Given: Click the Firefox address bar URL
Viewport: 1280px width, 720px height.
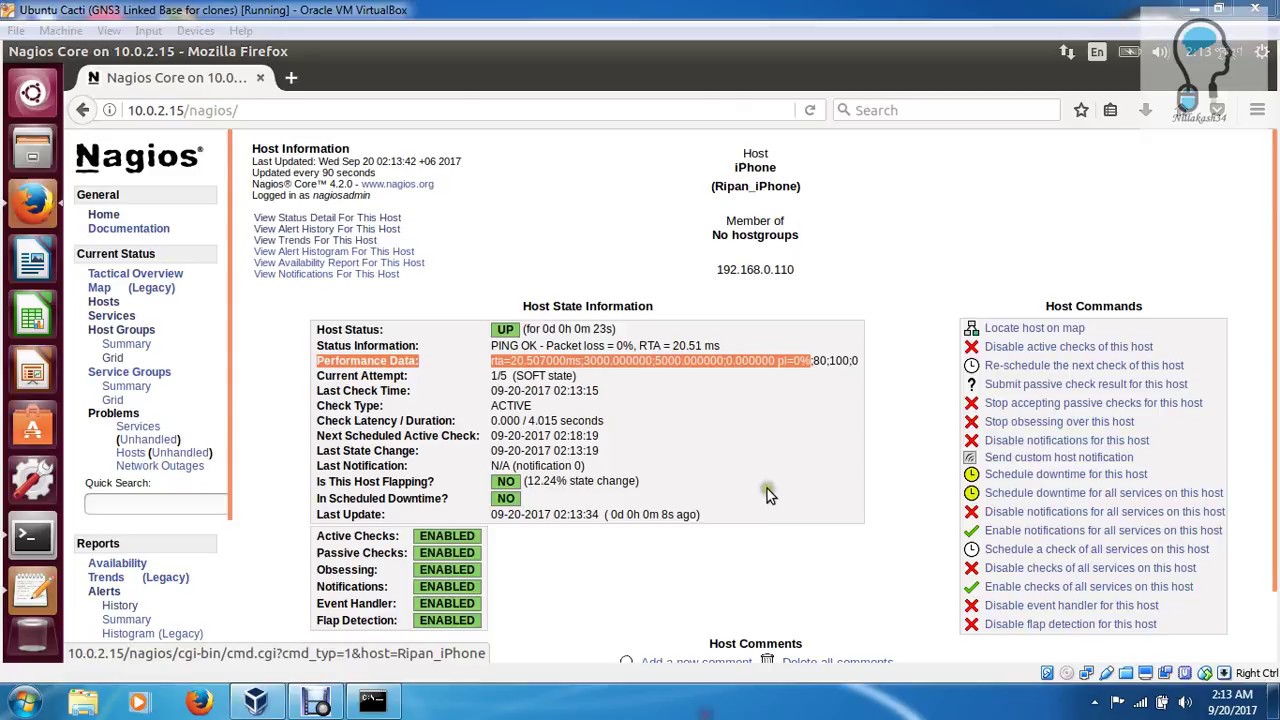Looking at the screenshot, I should tap(182, 110).
